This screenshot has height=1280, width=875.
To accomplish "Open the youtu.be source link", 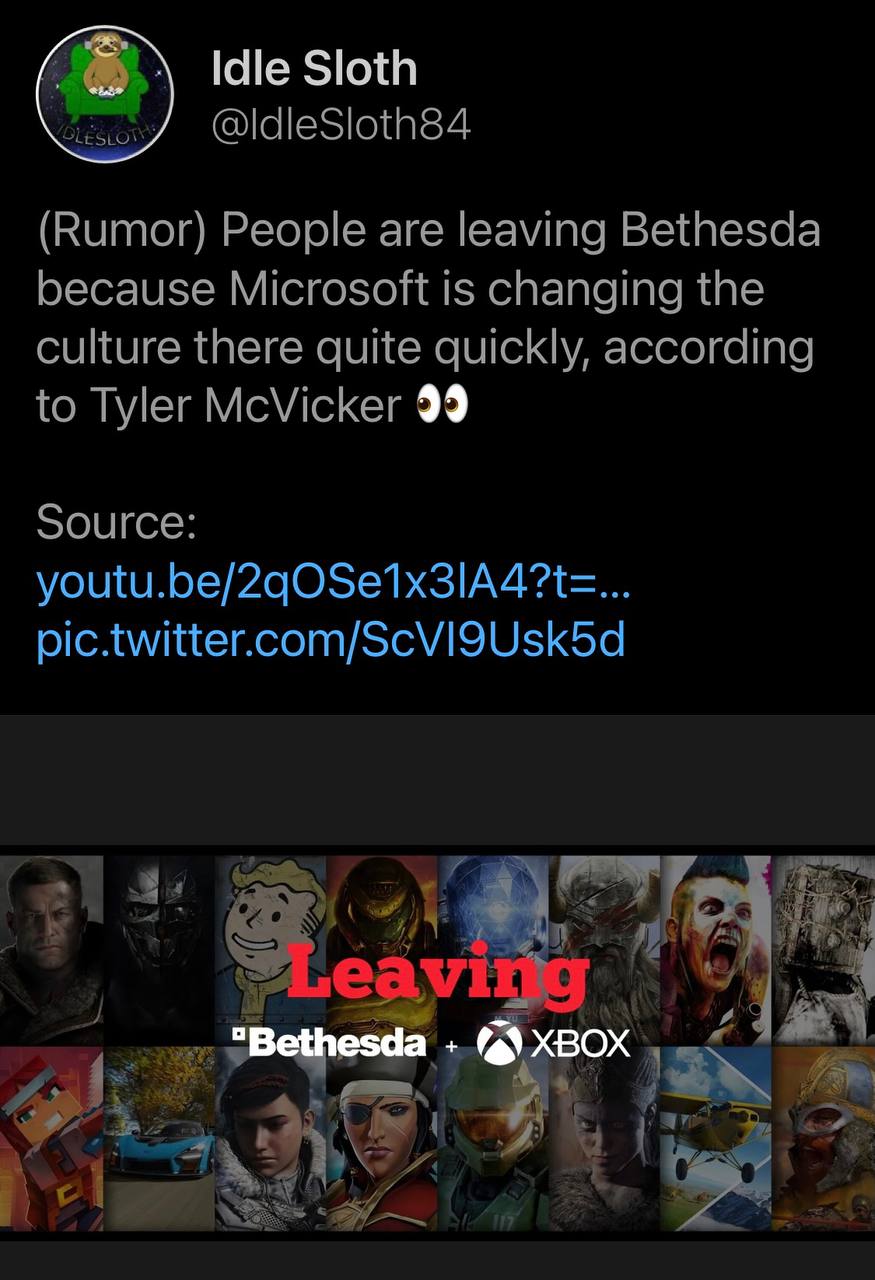I will click(333, 585).
